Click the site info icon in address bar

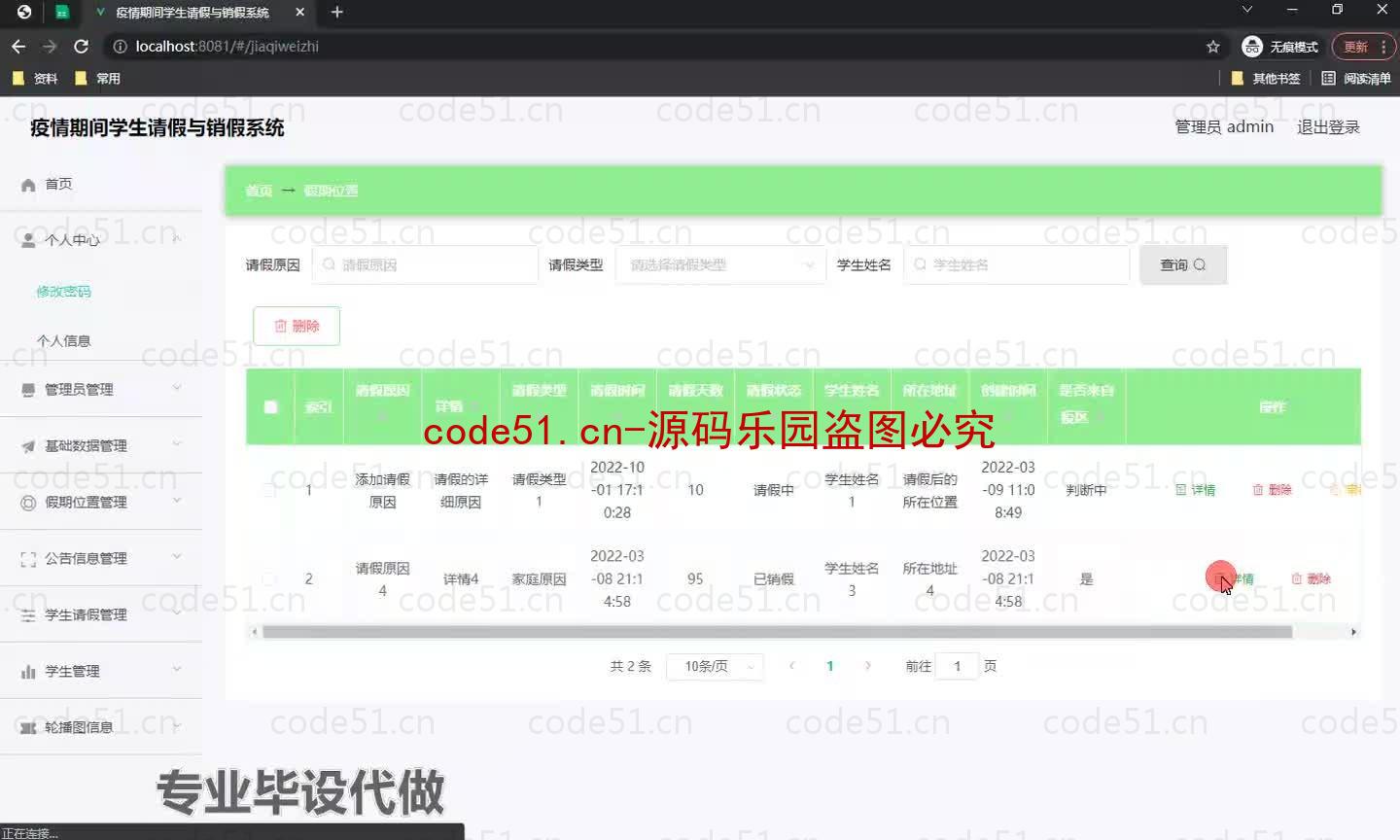tap(120, 47)
